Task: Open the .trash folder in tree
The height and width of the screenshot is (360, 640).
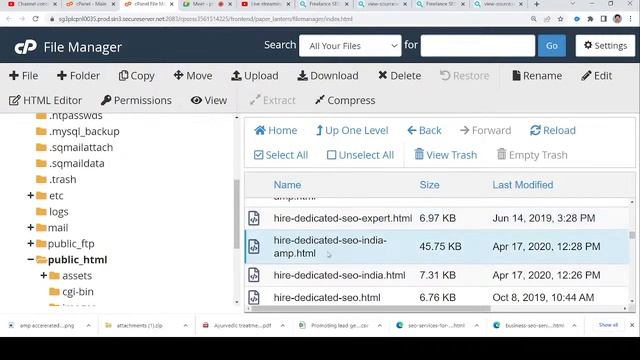Action: (x=56, y=179)
